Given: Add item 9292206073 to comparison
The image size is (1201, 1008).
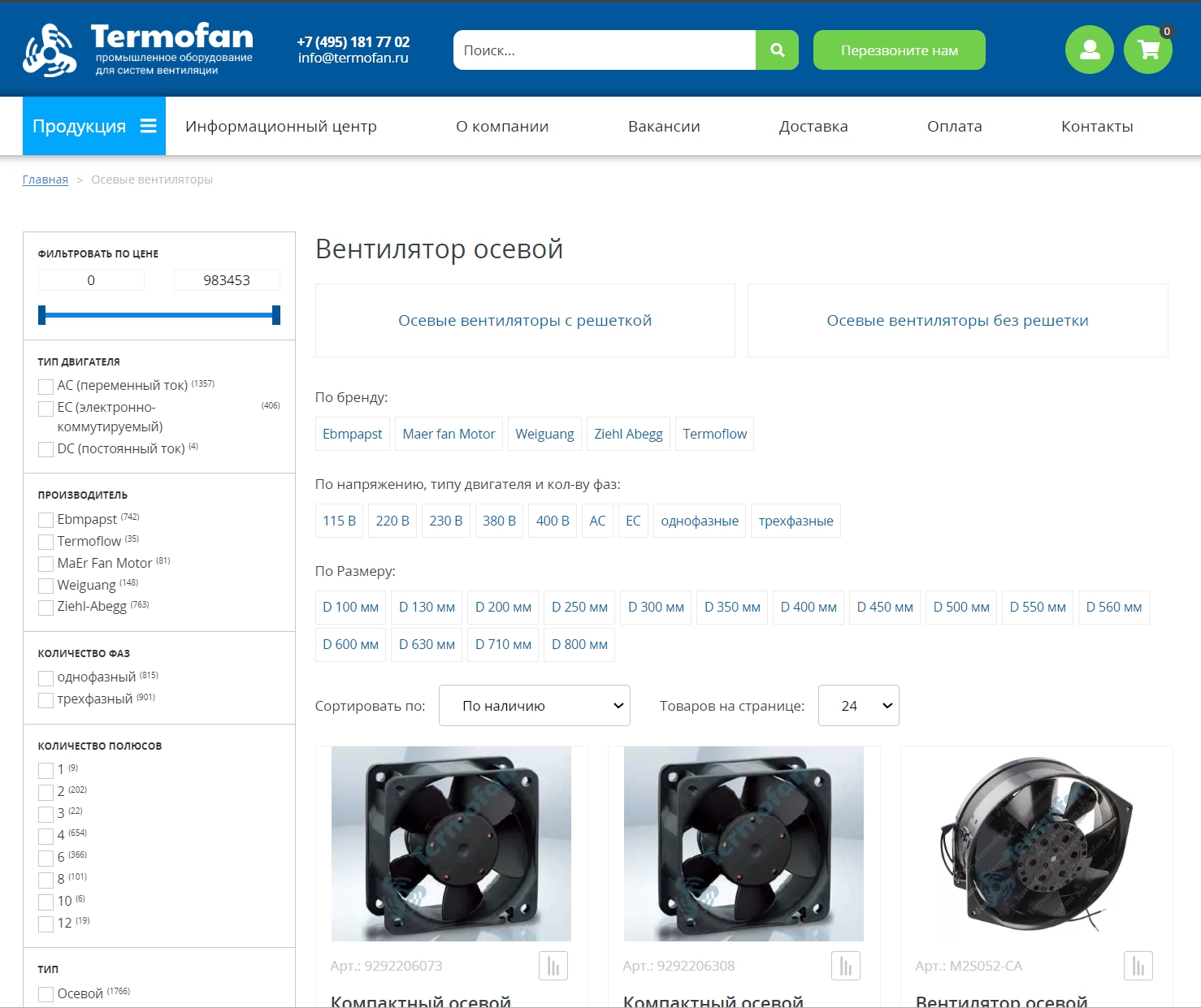Looking at the screenshot, I should [553, 966].
